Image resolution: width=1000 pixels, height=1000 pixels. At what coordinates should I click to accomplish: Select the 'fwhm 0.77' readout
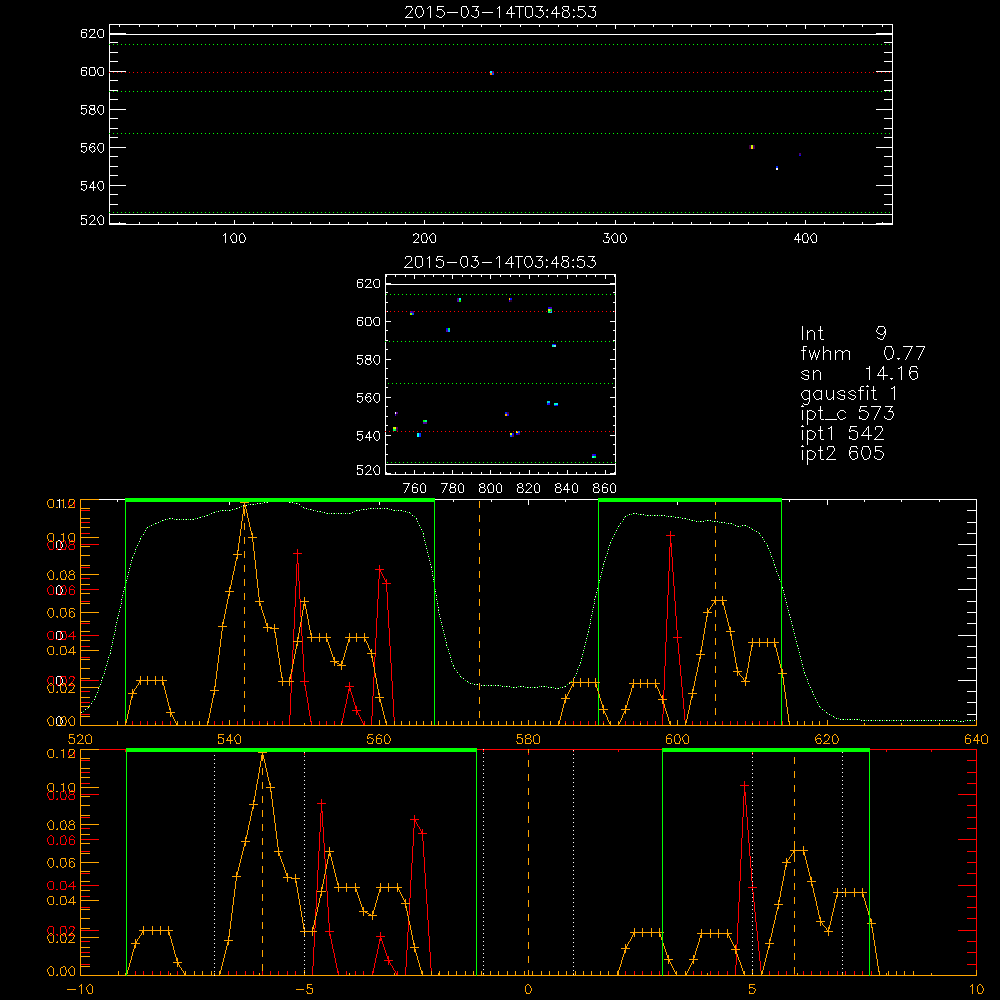[x=862, y=353]
